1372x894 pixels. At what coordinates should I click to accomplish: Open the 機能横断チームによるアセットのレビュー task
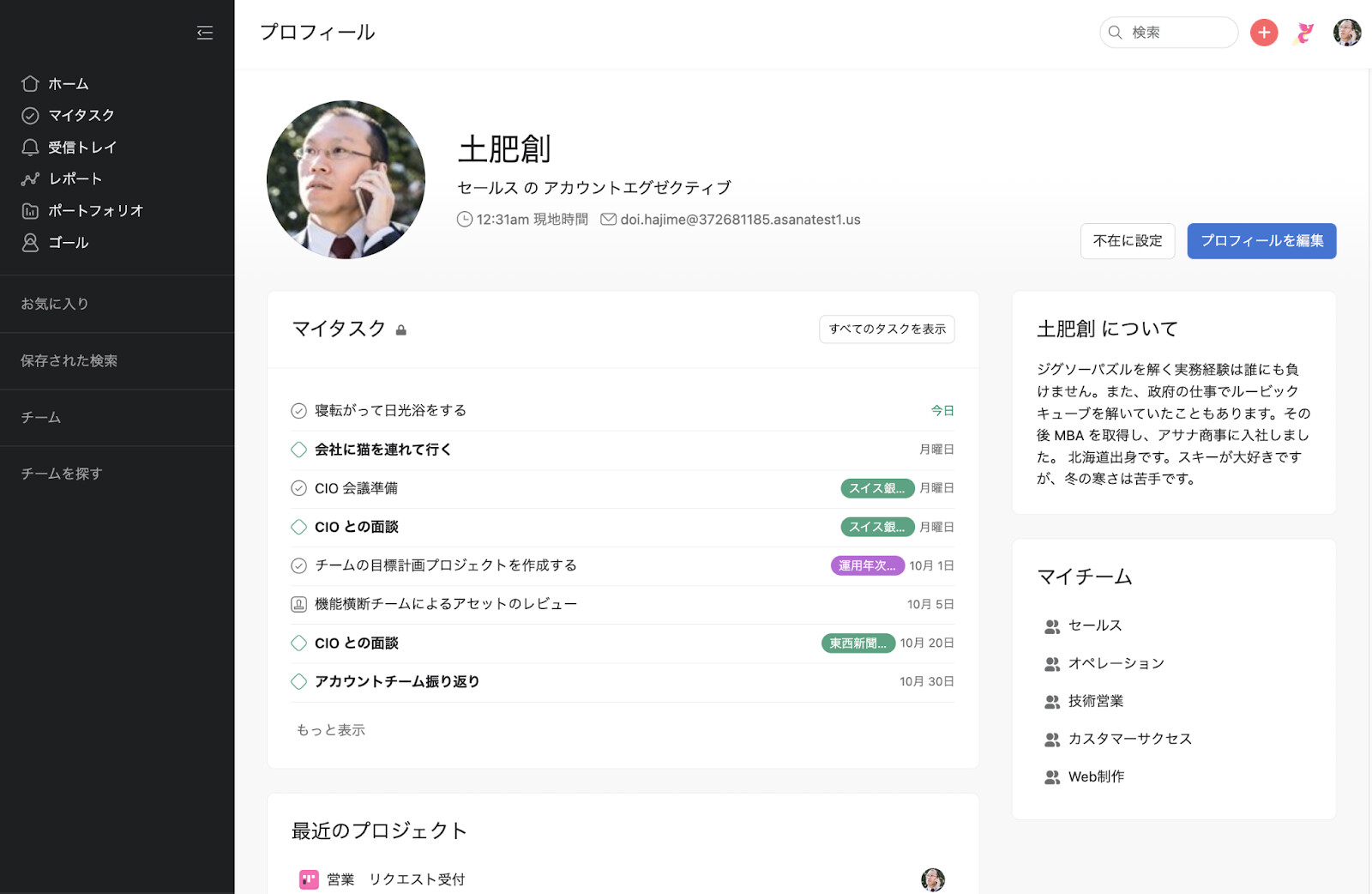click(446, 604)
